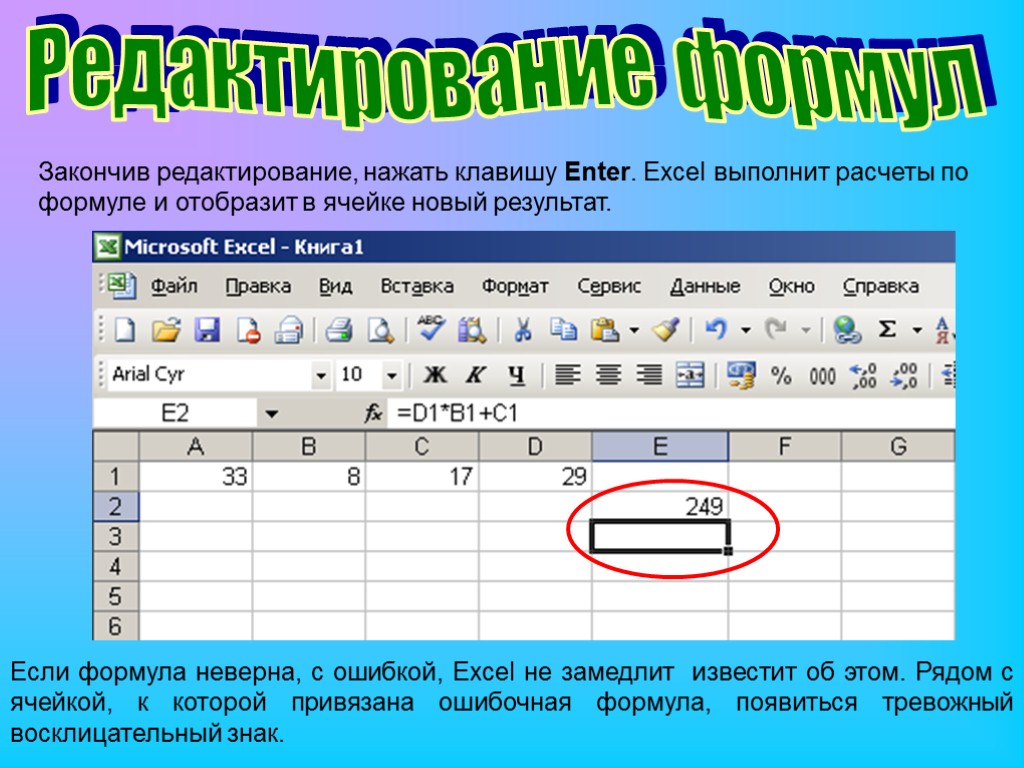Select cell containing 17
Screen dimensions: 1024x768
point(422,476)
